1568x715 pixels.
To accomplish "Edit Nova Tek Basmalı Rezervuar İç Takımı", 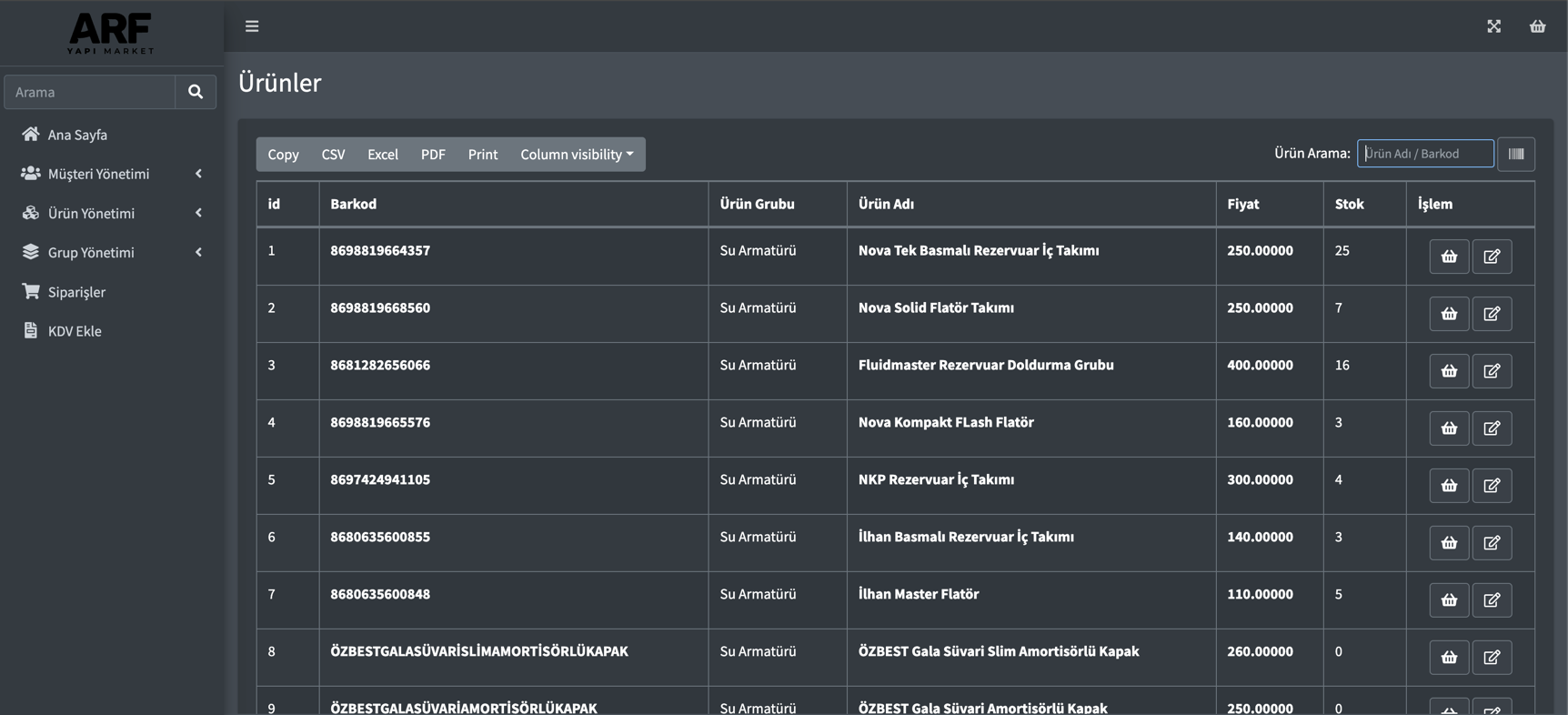I will [x=1493, y=257].
